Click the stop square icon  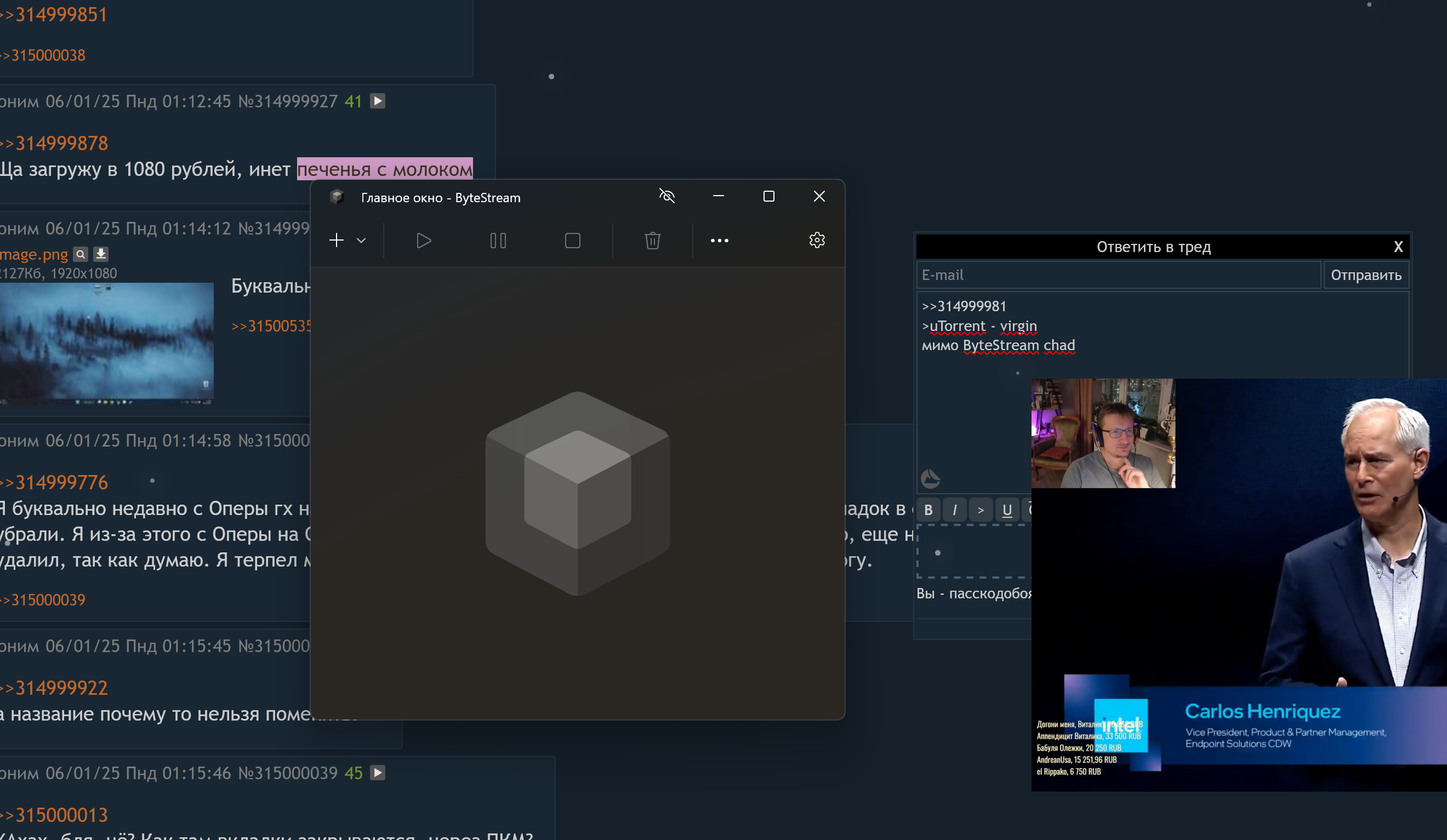[x=572, y=241]
